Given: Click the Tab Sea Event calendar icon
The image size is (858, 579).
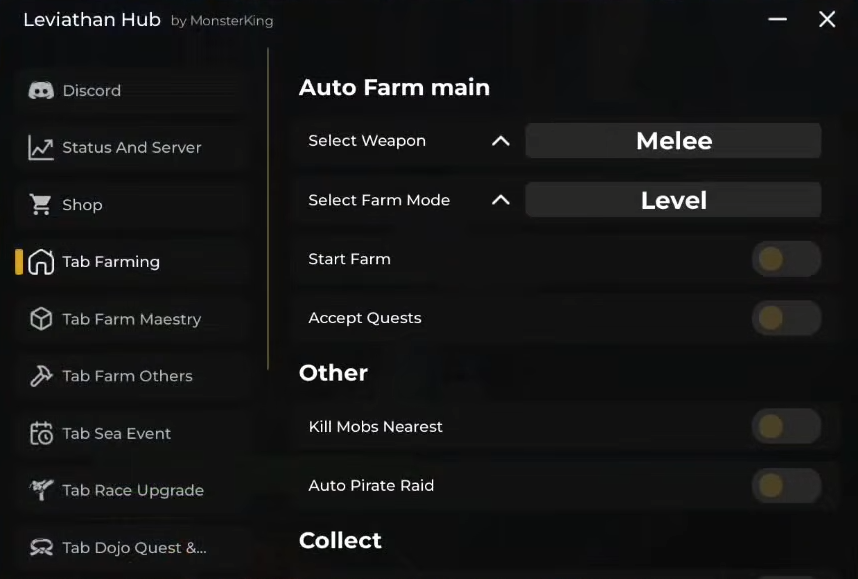Looking at the screenshot, I should tap(41, 434).
